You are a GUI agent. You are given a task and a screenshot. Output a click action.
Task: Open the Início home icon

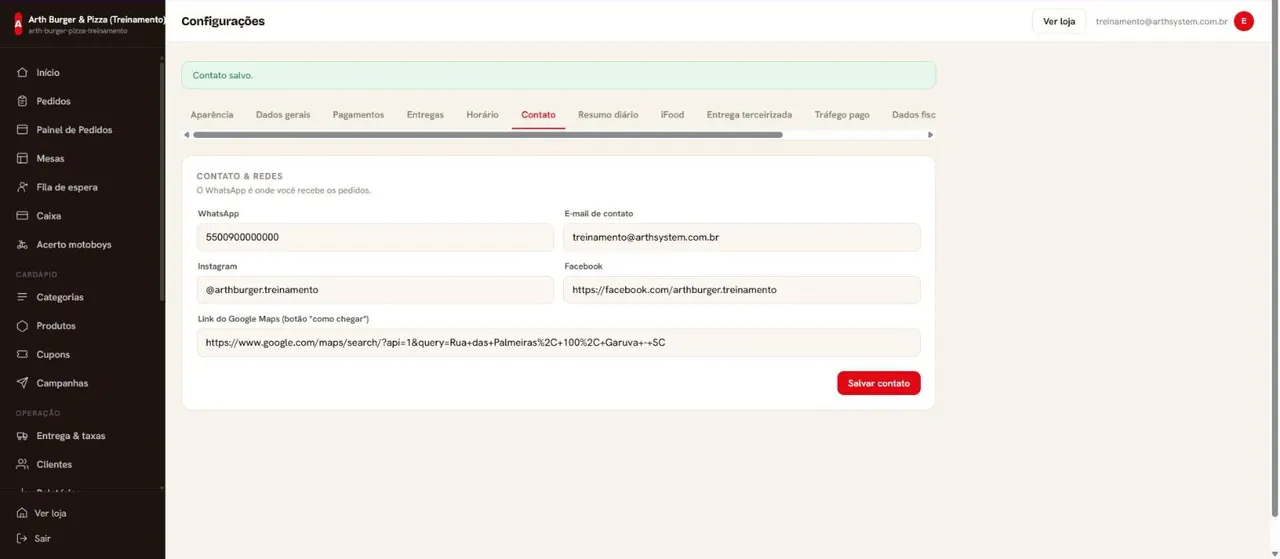(22, 73)
